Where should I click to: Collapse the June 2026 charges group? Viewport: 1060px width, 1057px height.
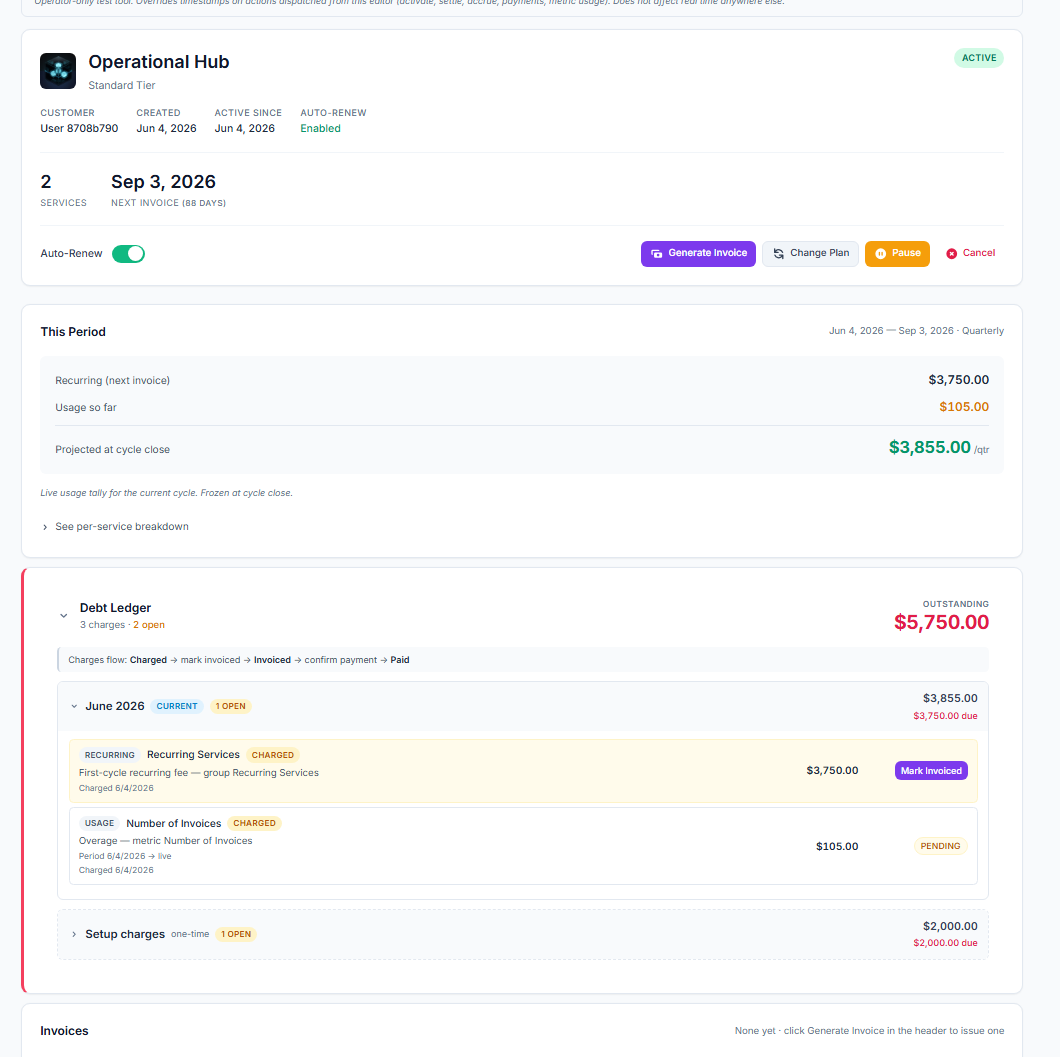[74, 706]
